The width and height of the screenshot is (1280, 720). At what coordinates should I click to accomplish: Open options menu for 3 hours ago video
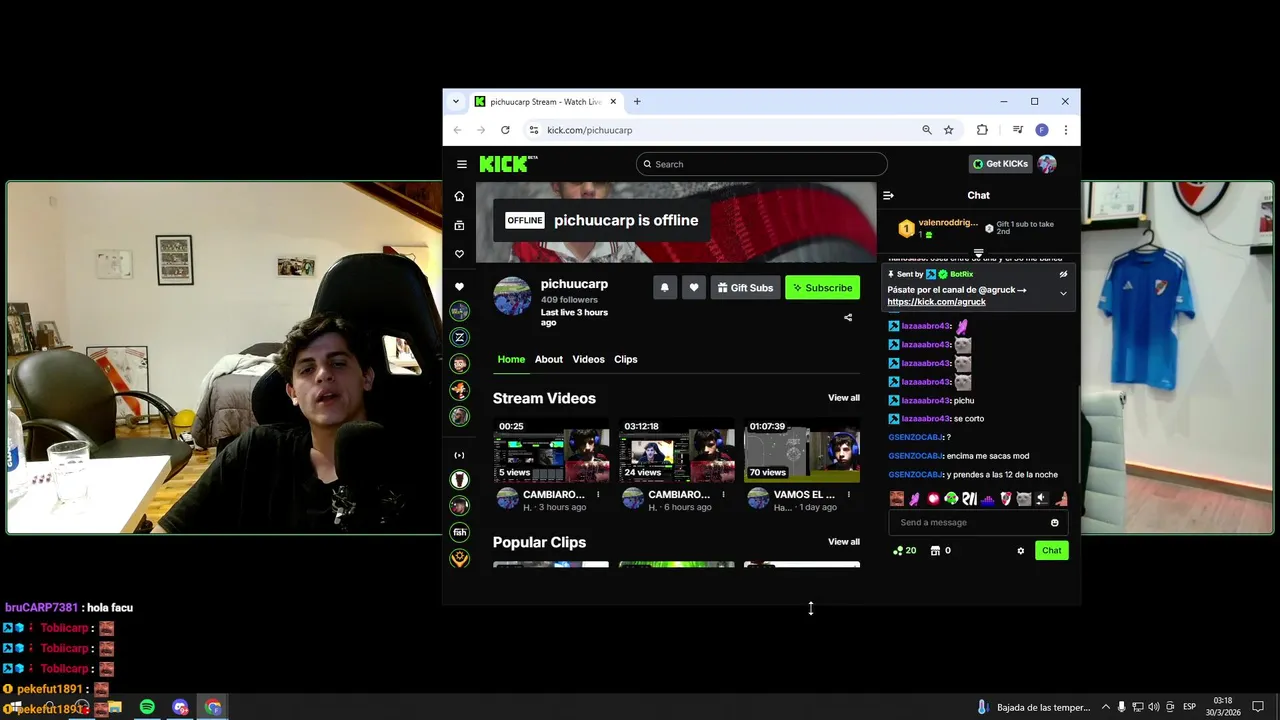(598, 495)
